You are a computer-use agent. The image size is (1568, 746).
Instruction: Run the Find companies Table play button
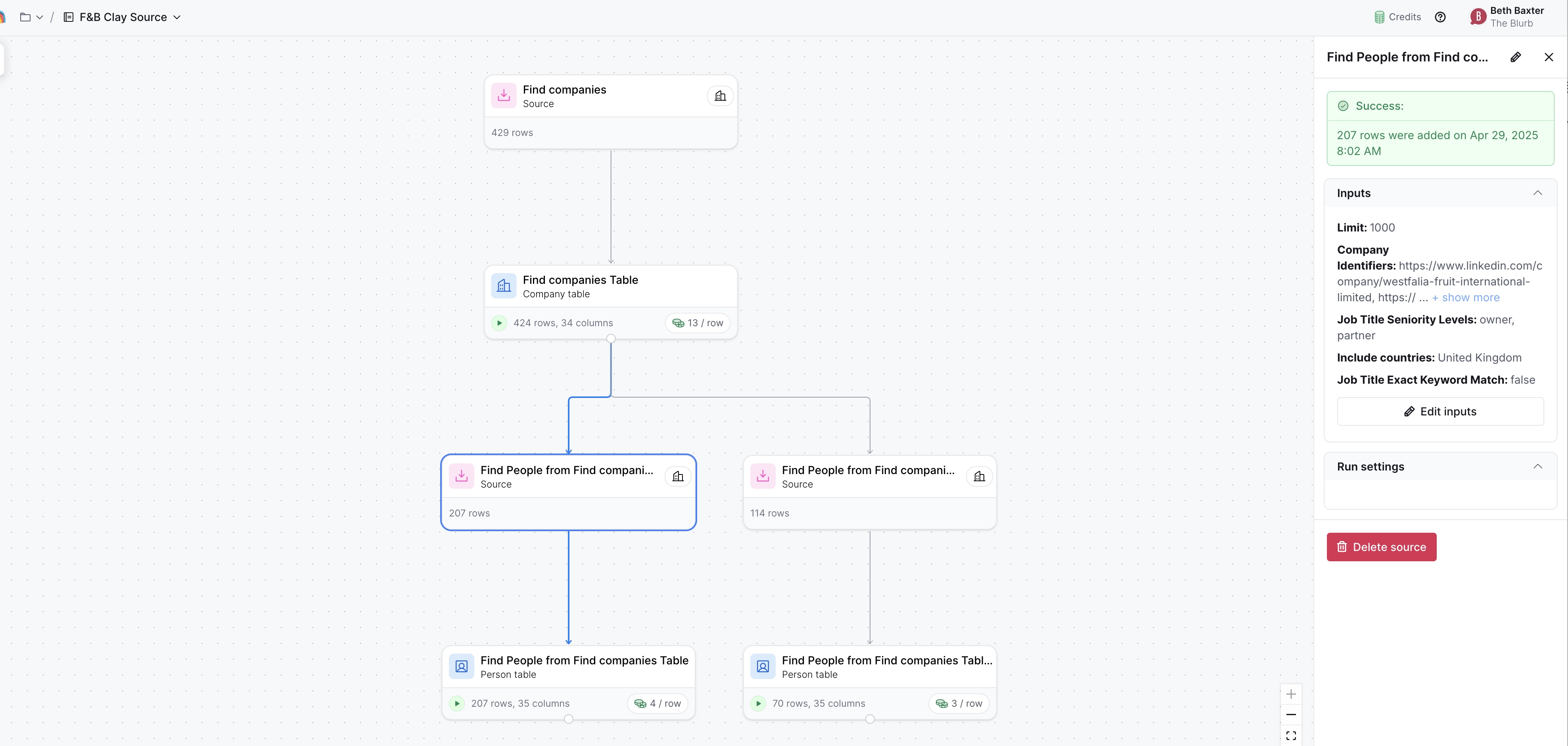(499, 323)
